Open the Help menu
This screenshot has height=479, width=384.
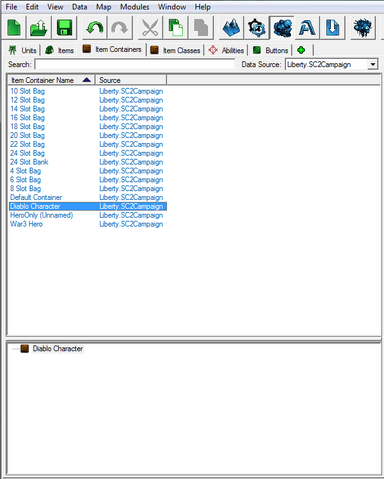pyautogui.click(x=203, y=7)
